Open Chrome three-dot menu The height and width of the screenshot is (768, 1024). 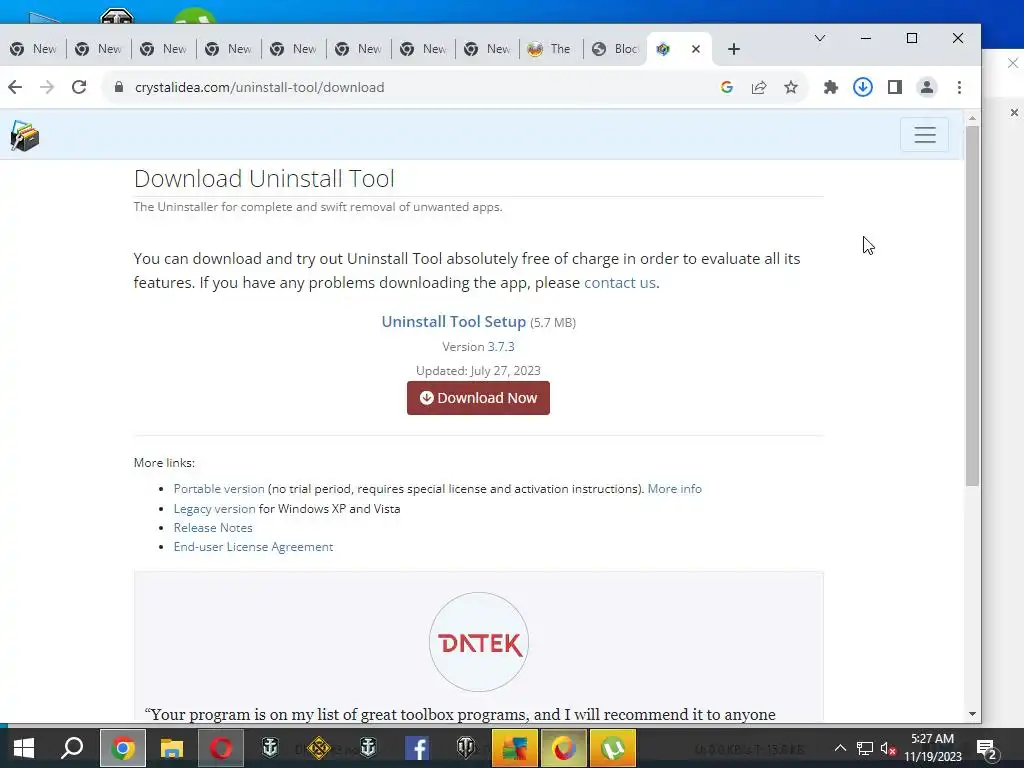[x=959, y=87]
